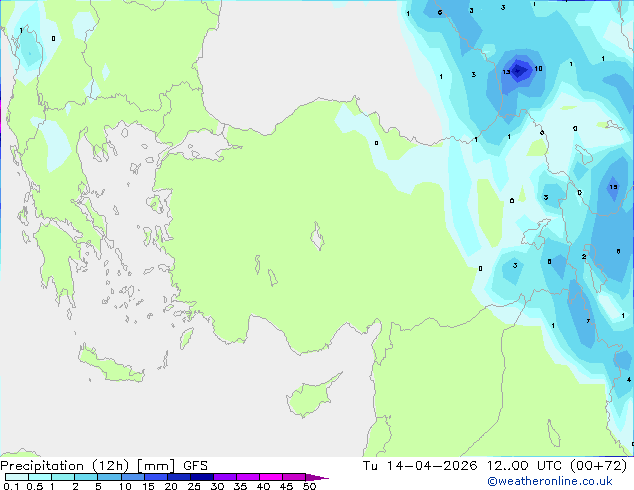This screenshot has width=634, height=490.
Task: Click the "35" legend scale label
Action: tap(240, 486)
